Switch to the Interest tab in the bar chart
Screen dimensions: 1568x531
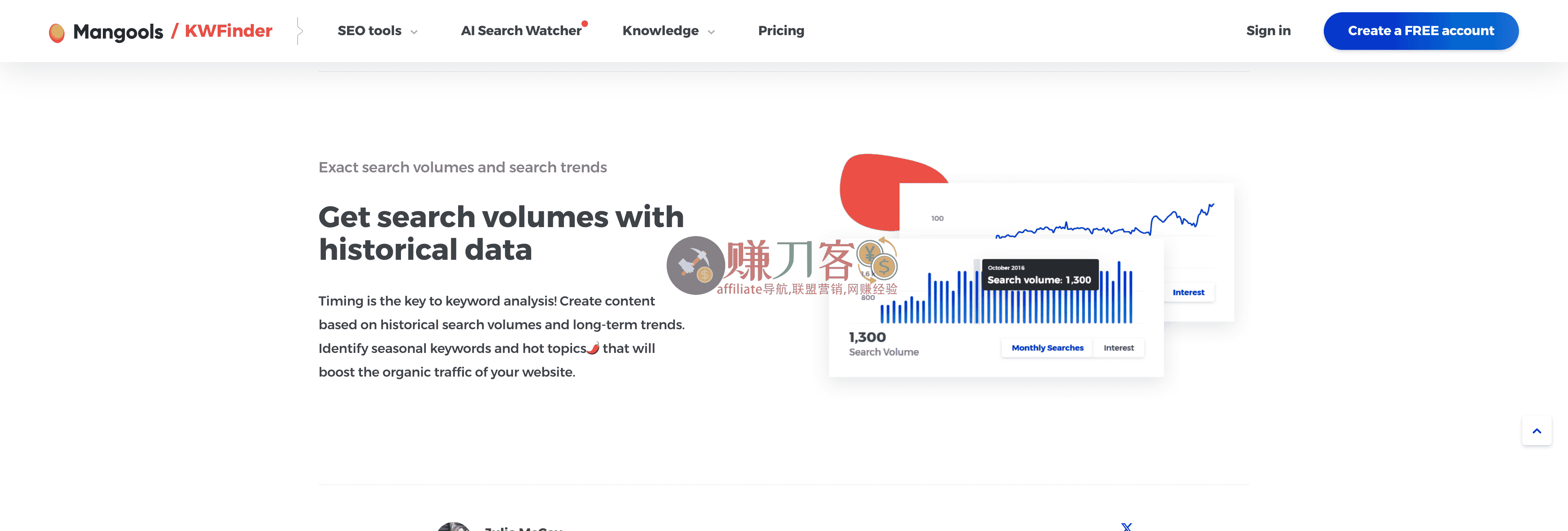1119,347
